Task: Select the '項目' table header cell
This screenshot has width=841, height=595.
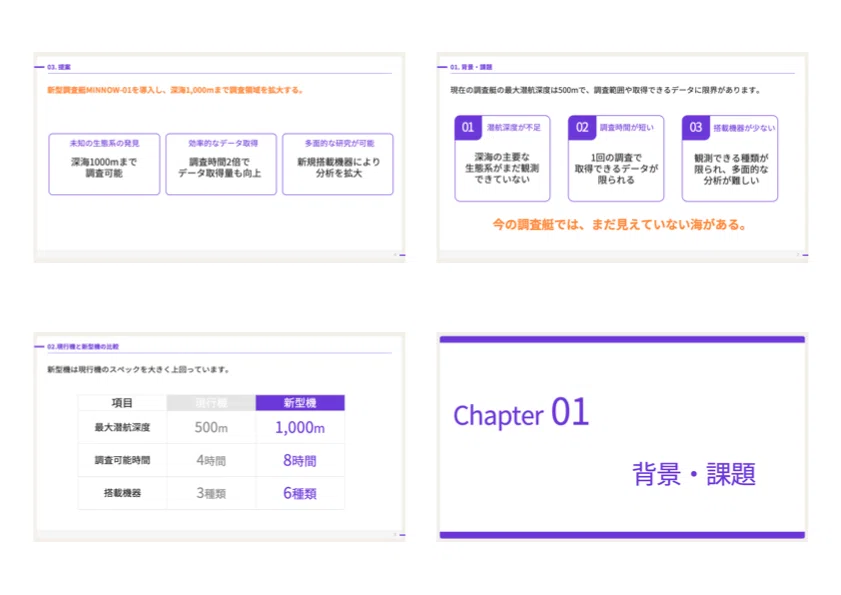Action: [x=122, y=403]
